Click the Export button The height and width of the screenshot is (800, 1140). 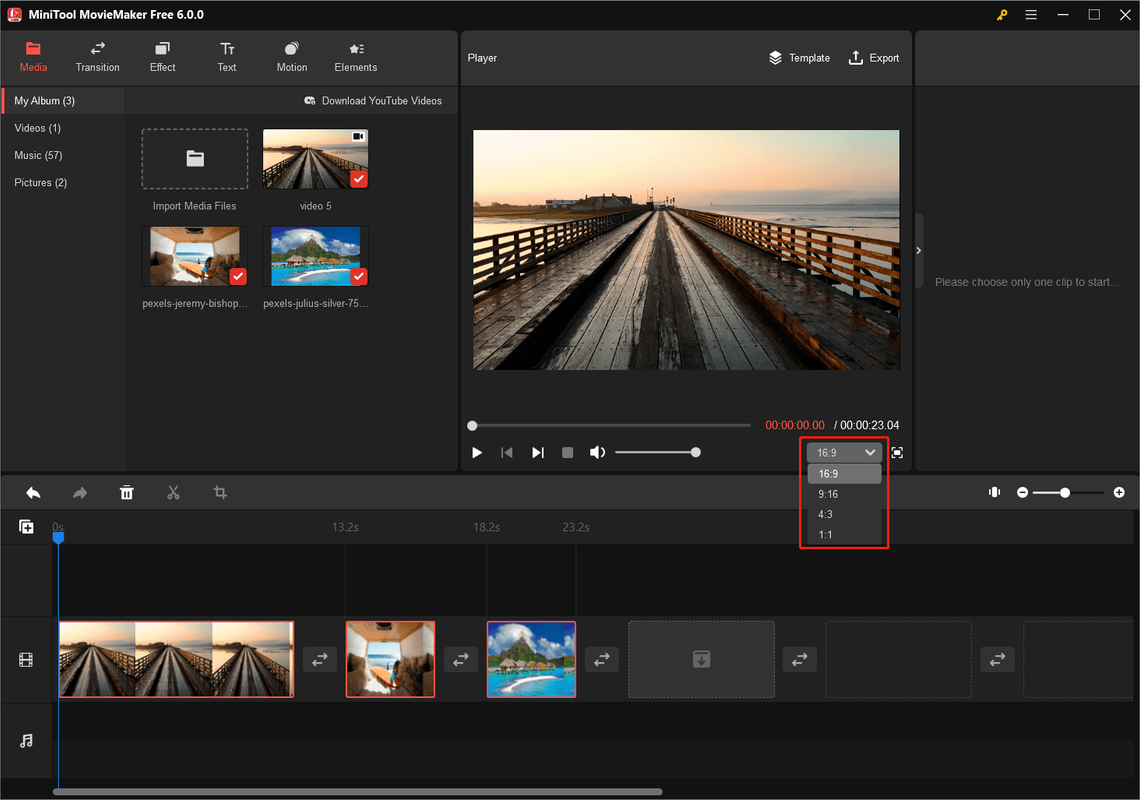[873, 57]
